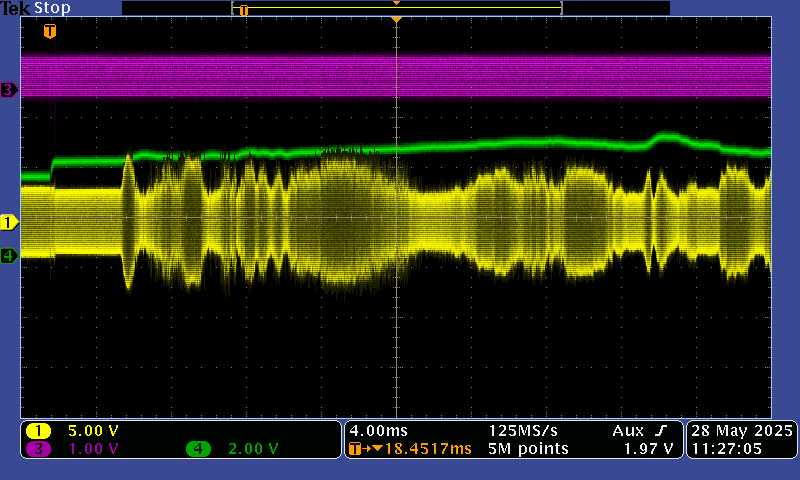Open the 5M points record length readout

(x=529, y=449)
